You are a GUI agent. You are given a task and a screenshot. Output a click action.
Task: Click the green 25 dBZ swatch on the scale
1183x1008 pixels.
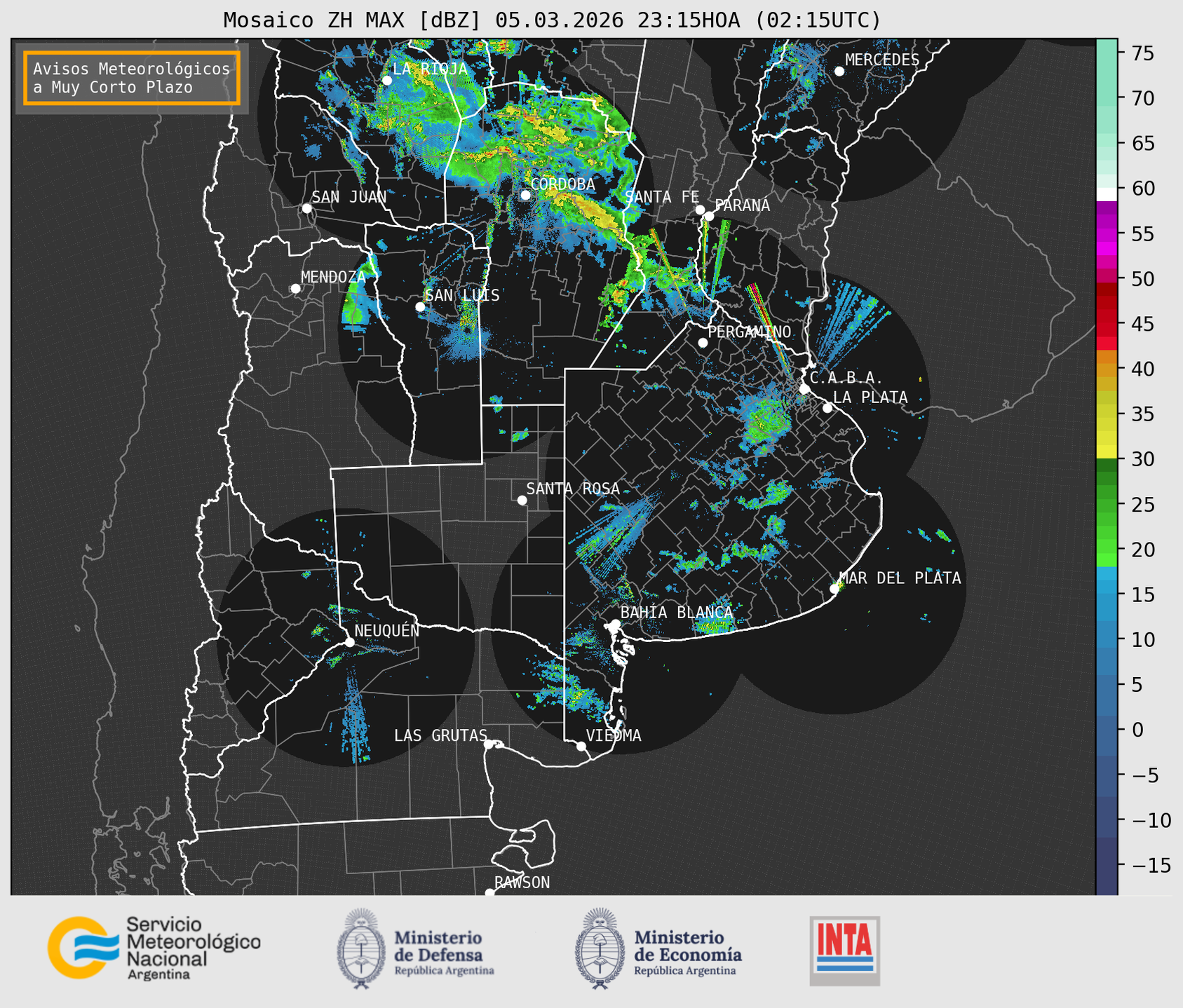point(1106,505)
